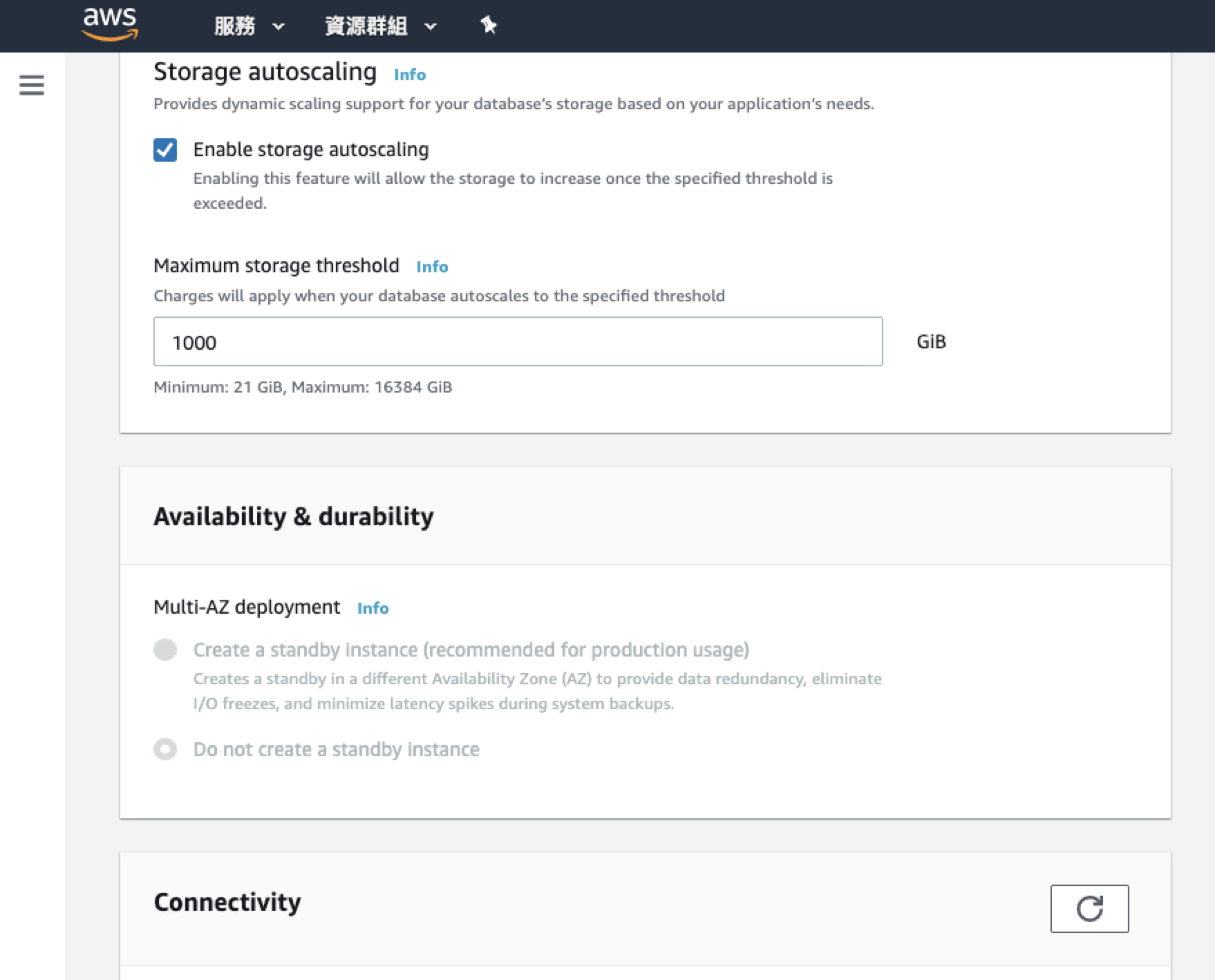Expand the chevron next to 服務
This screenshot has height=980, width=1215.
click(x=279, y=27)
